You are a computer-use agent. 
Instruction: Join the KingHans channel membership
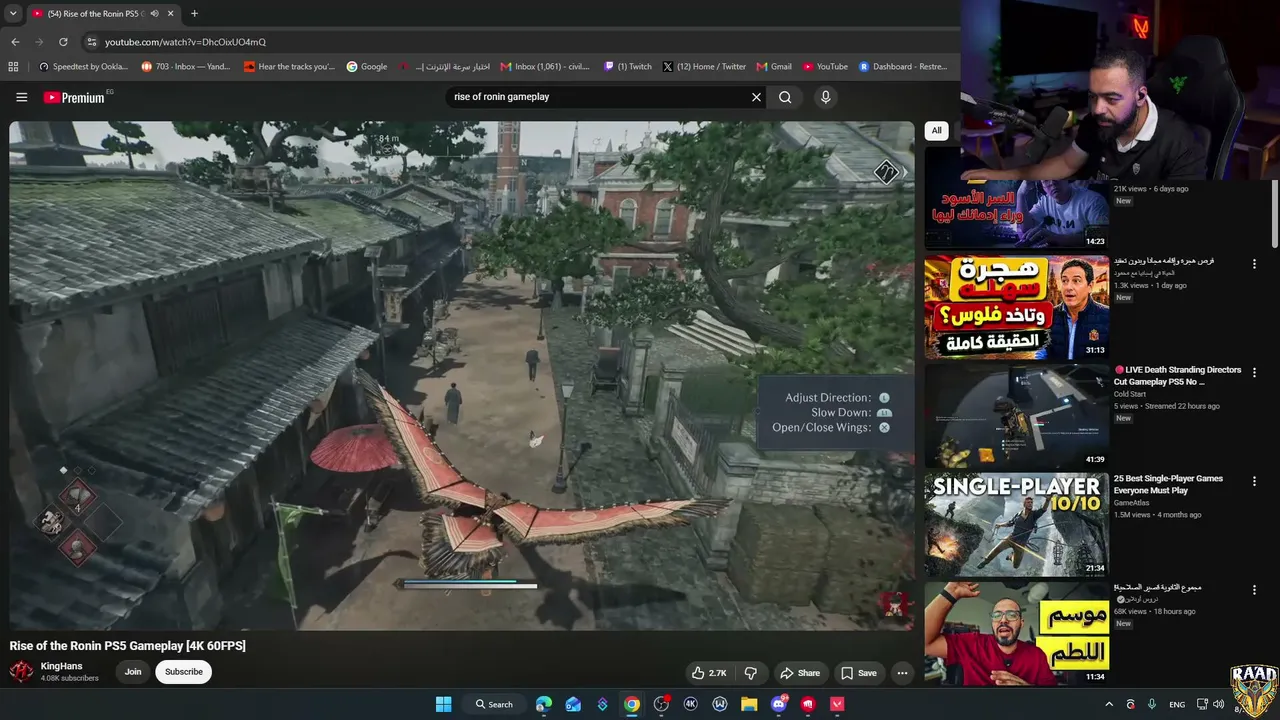[x=133, y=672]
